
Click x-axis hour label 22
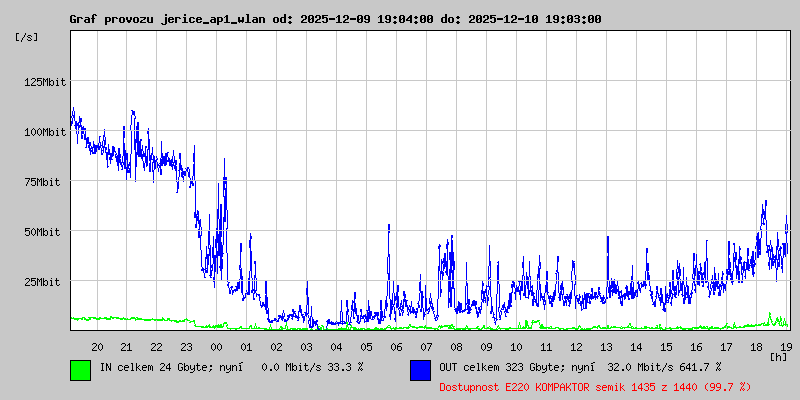point(157,347)
